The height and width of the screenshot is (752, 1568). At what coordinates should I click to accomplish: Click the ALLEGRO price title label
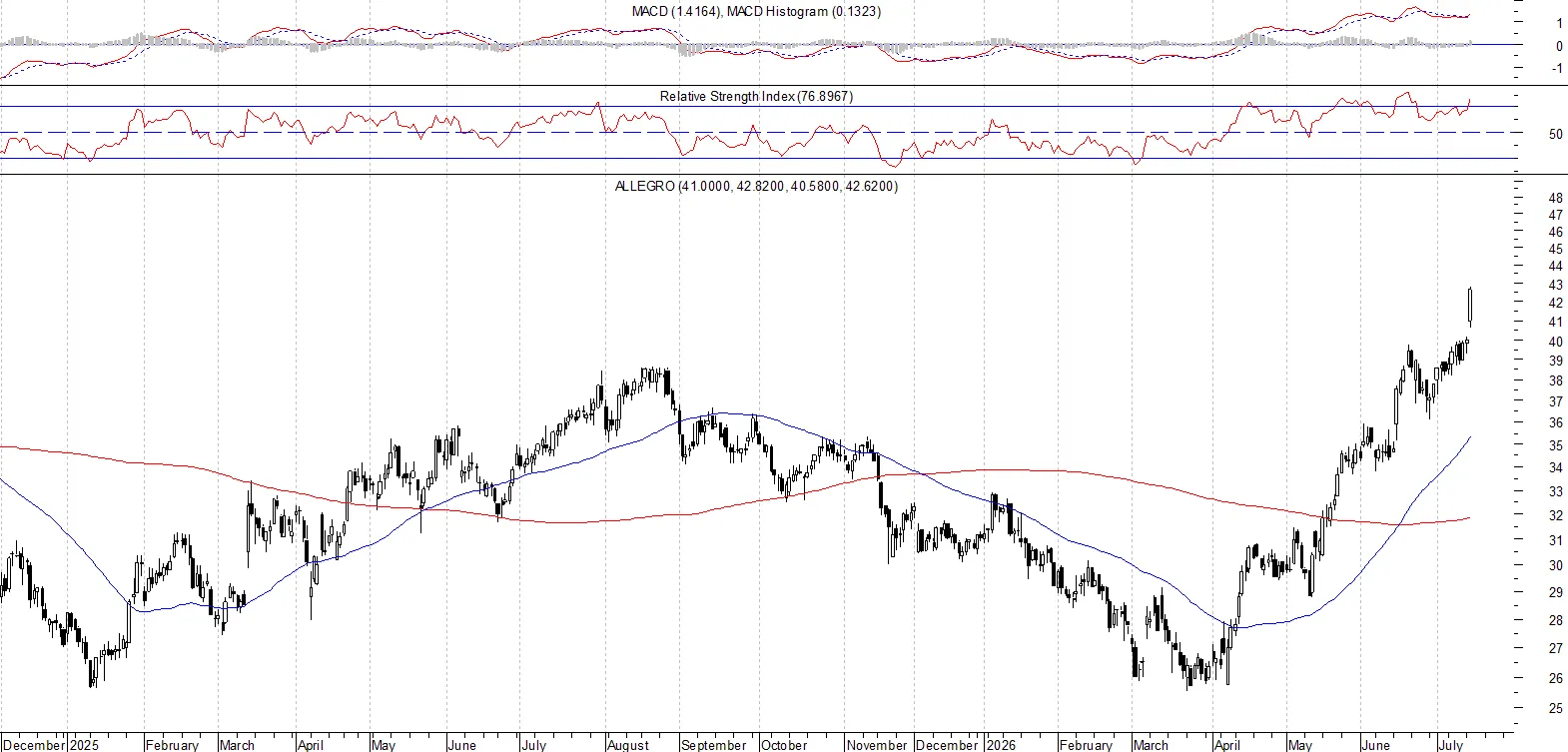(756, 186)
